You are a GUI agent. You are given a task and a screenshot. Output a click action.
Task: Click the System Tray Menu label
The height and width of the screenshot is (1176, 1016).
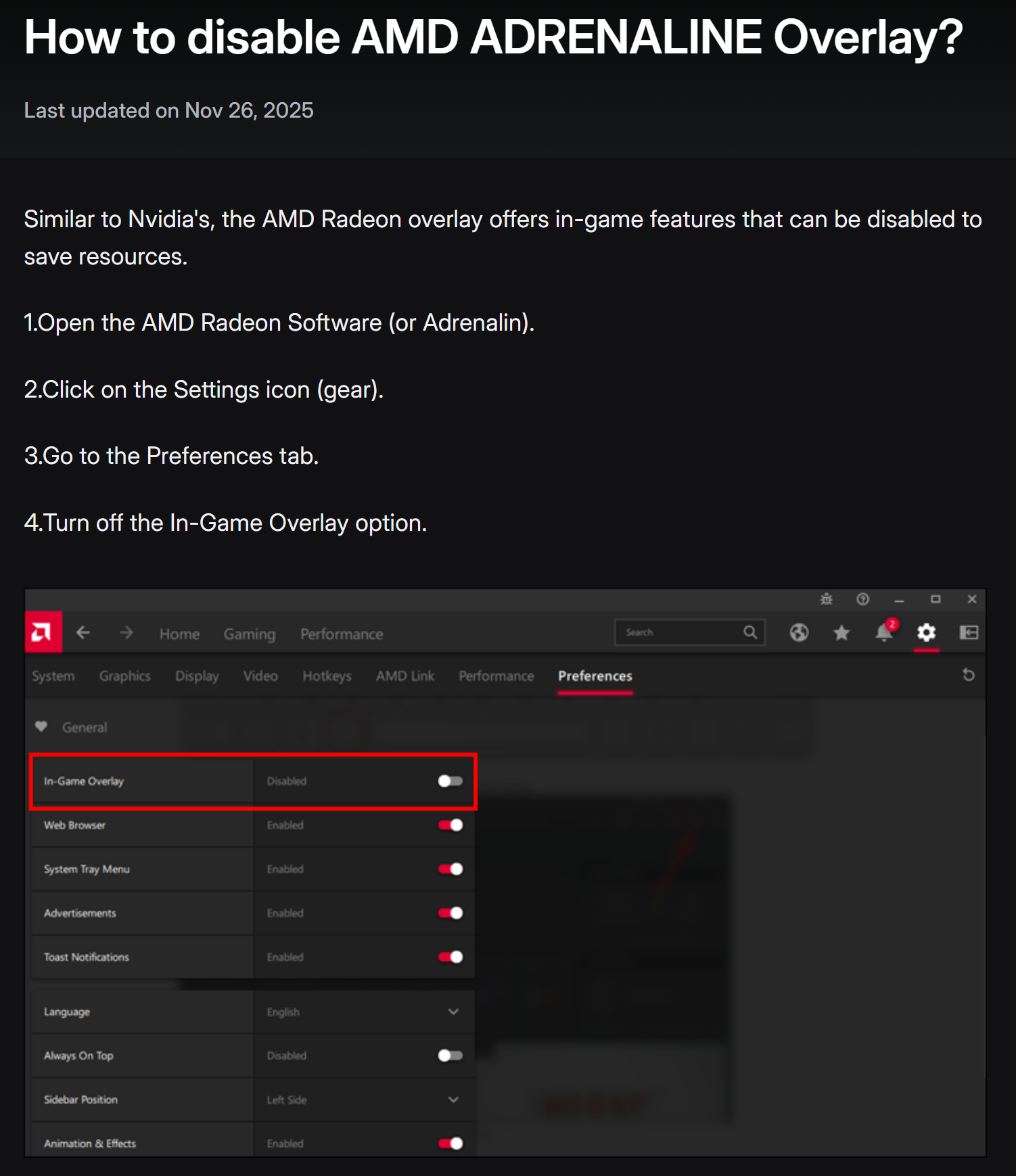87,869
